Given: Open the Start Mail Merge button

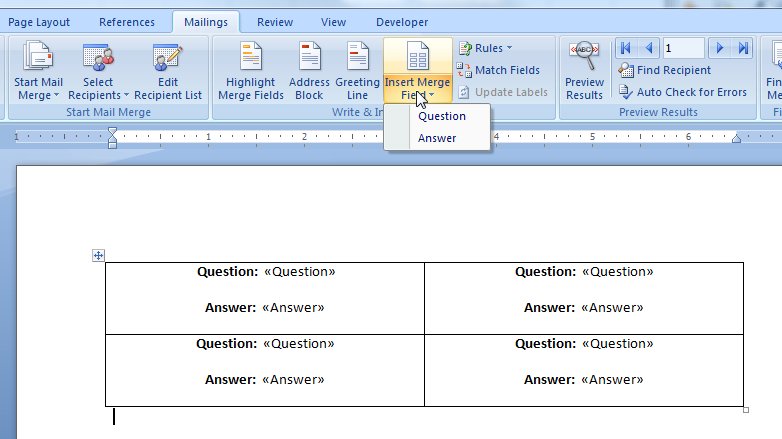Looking at the screenshot, I should [38, 72].
